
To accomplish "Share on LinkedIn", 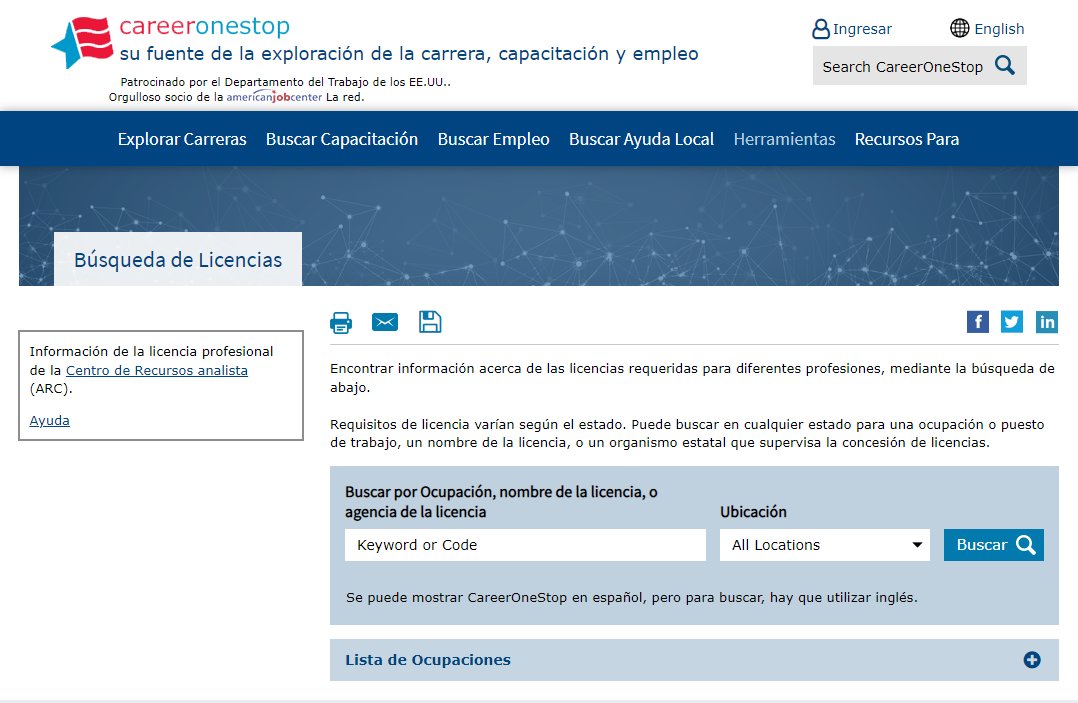I will (x=1047, y=322).
